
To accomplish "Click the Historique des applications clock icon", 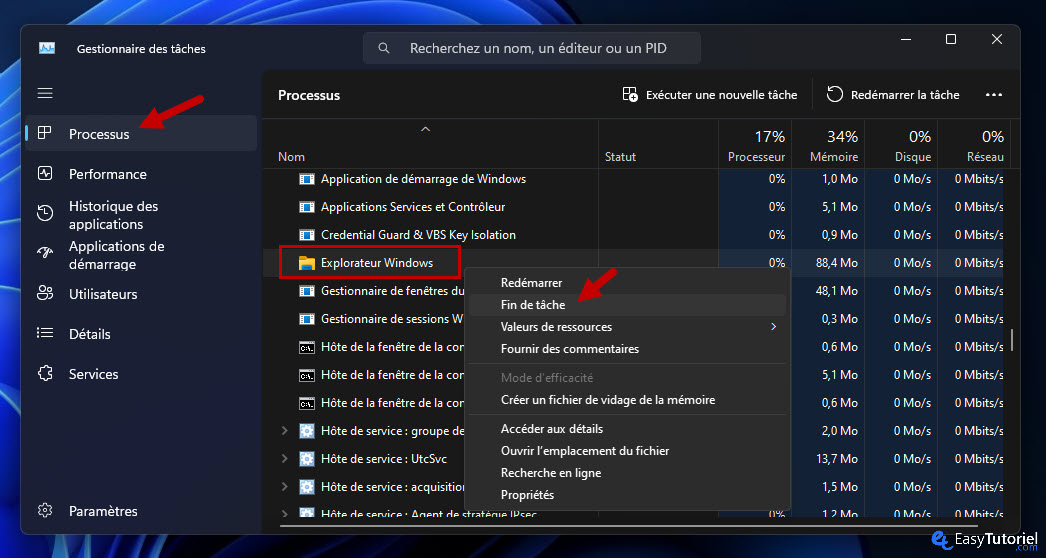I will coord(45,214).
